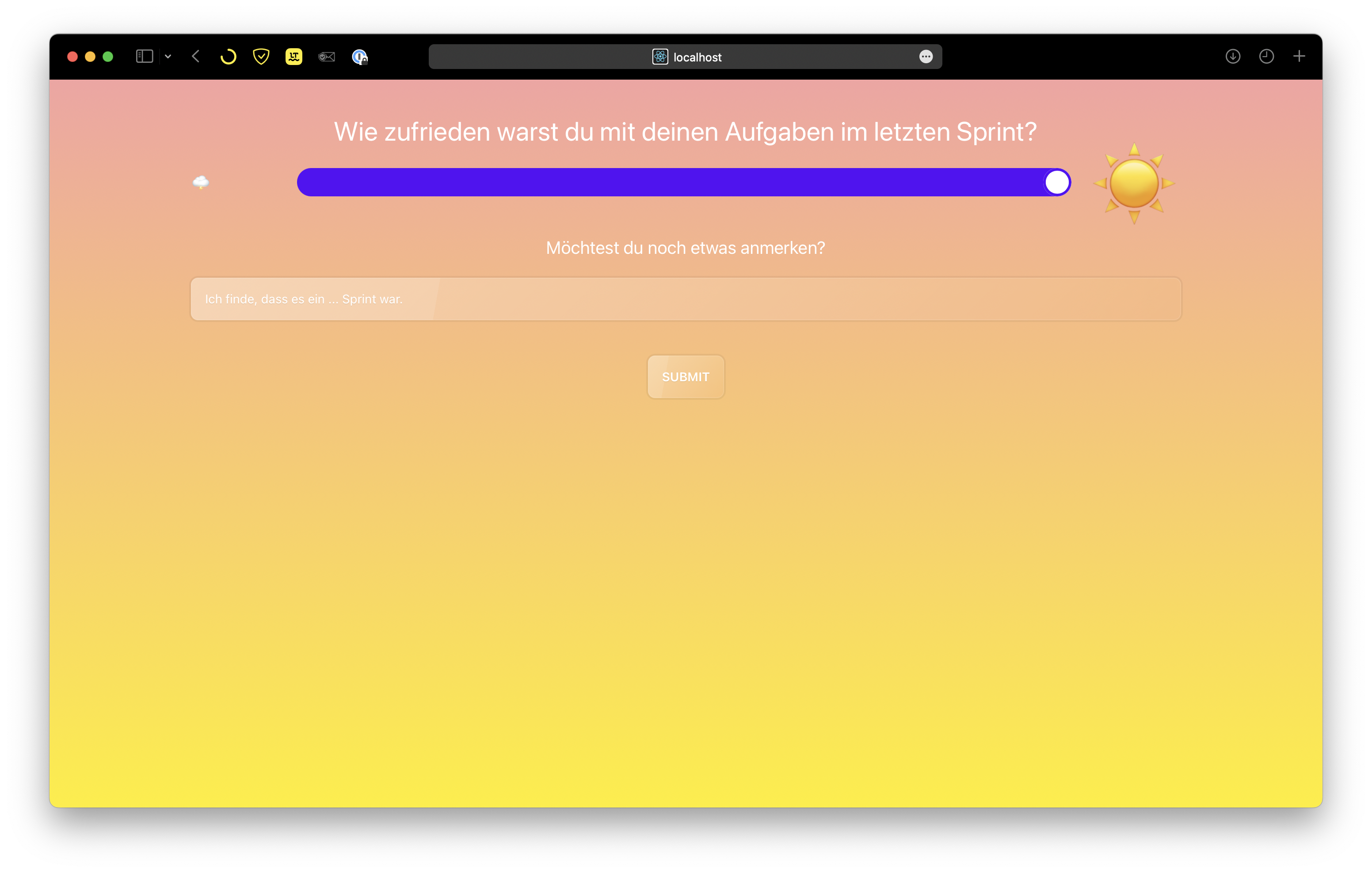Screen dimensions: 1372x873
Task: Click the small storm cloud emoji
Action: [x=201, y=183]
